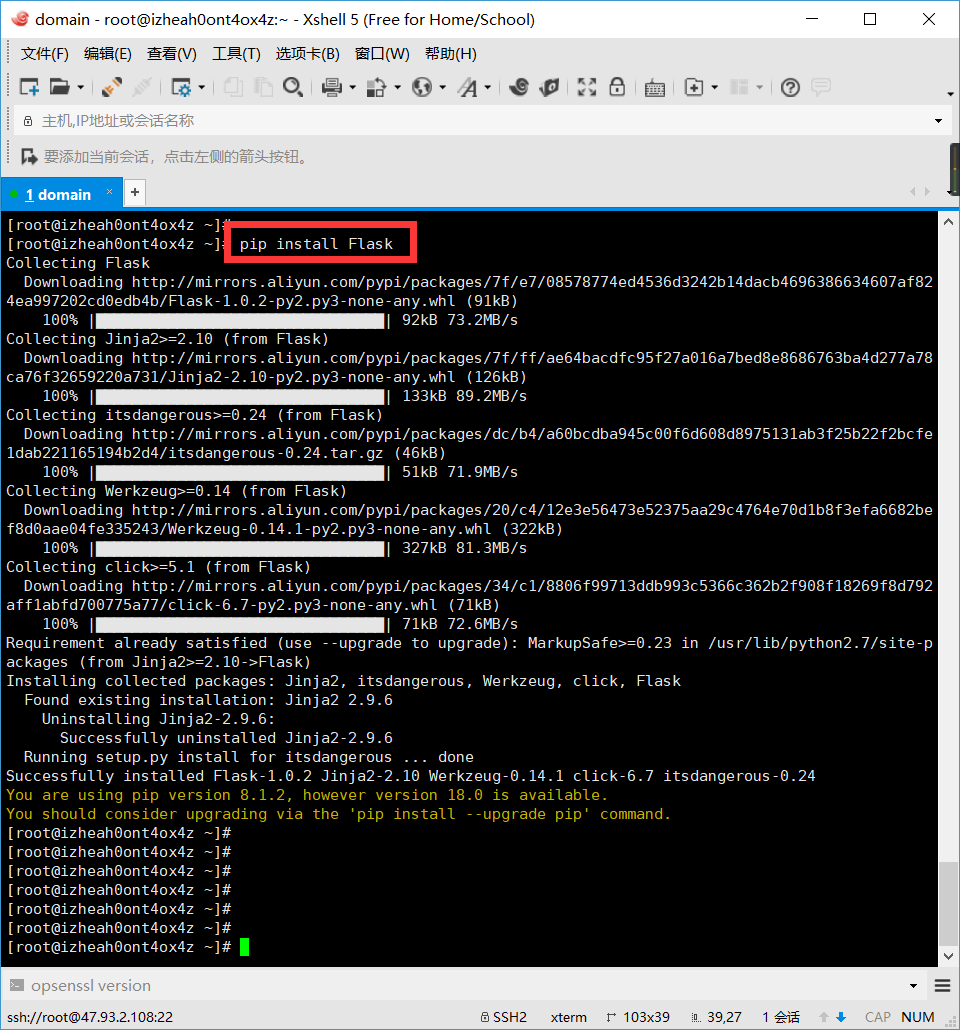
Task: Expand the New Tab toolbar dropdown arrow
Action: pos(715,87)
